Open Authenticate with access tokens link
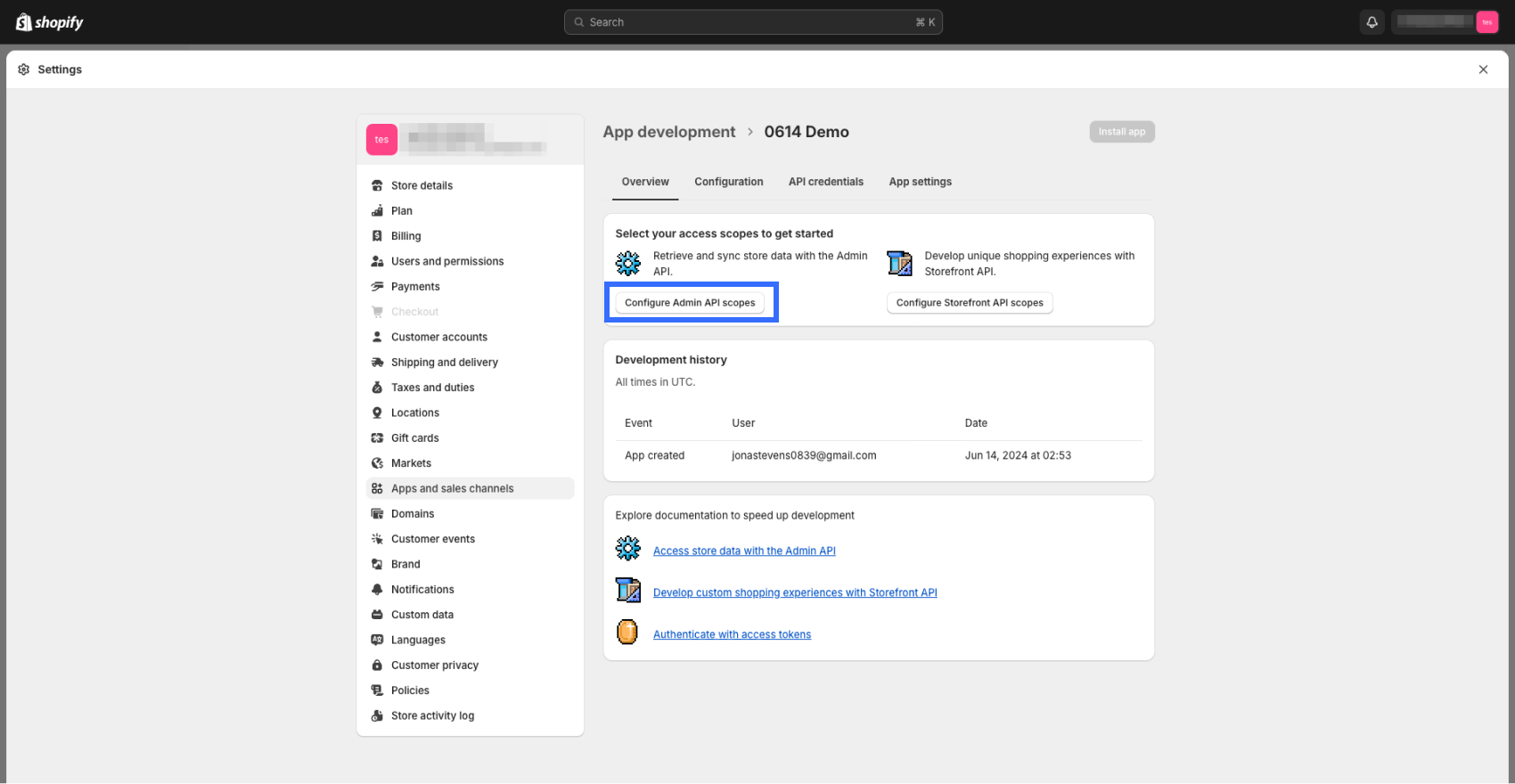 [x=732, y=634]
